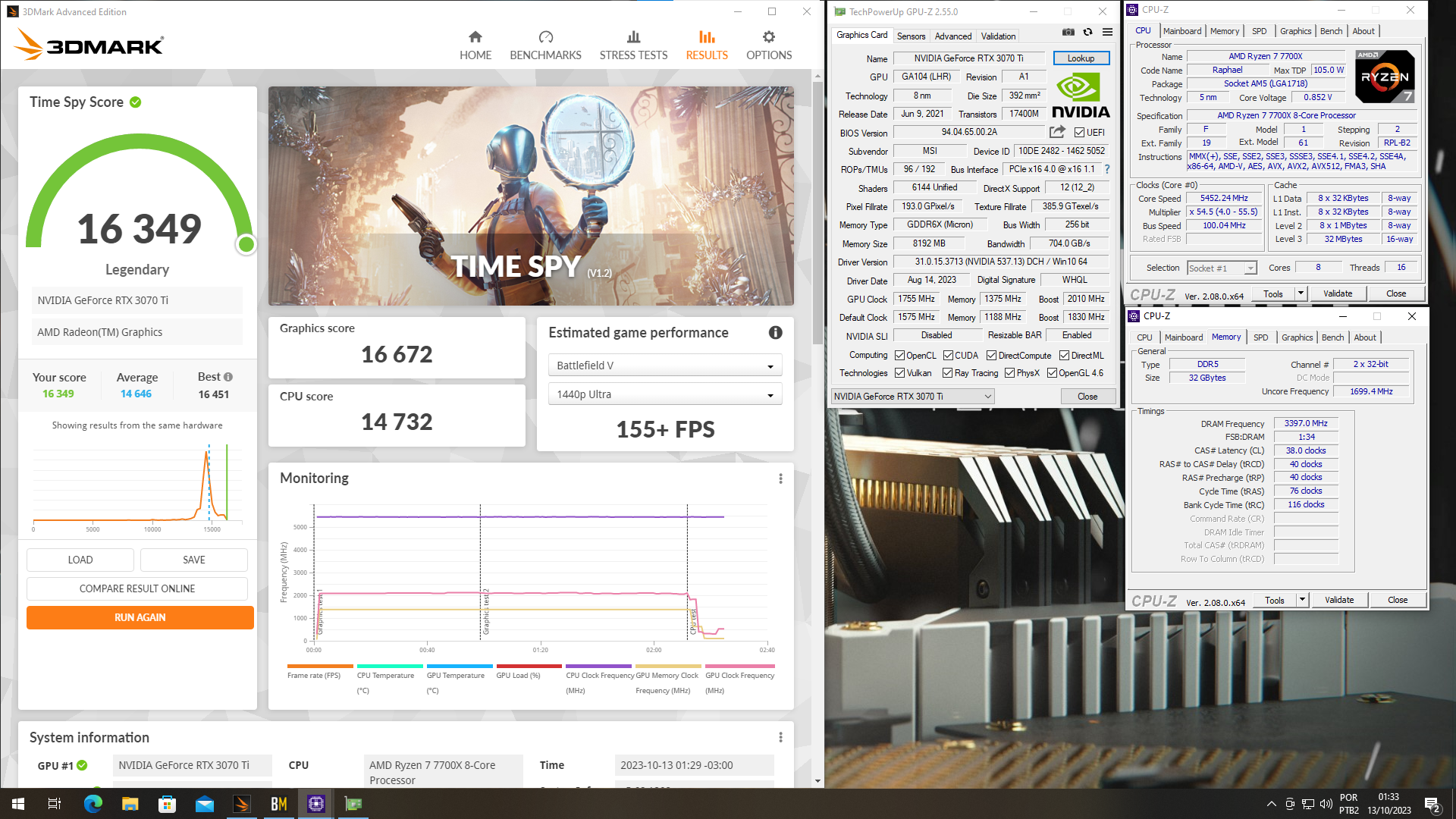
Task: Open Microsoft Store from the taskbar
Action: [167, 804]
